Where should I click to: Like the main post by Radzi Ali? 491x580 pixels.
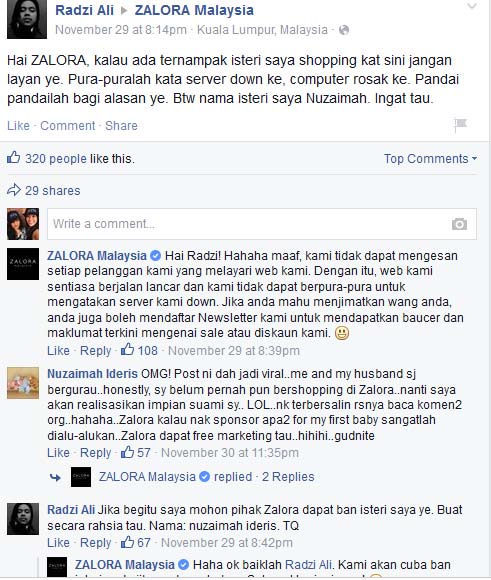coord(18,126)
